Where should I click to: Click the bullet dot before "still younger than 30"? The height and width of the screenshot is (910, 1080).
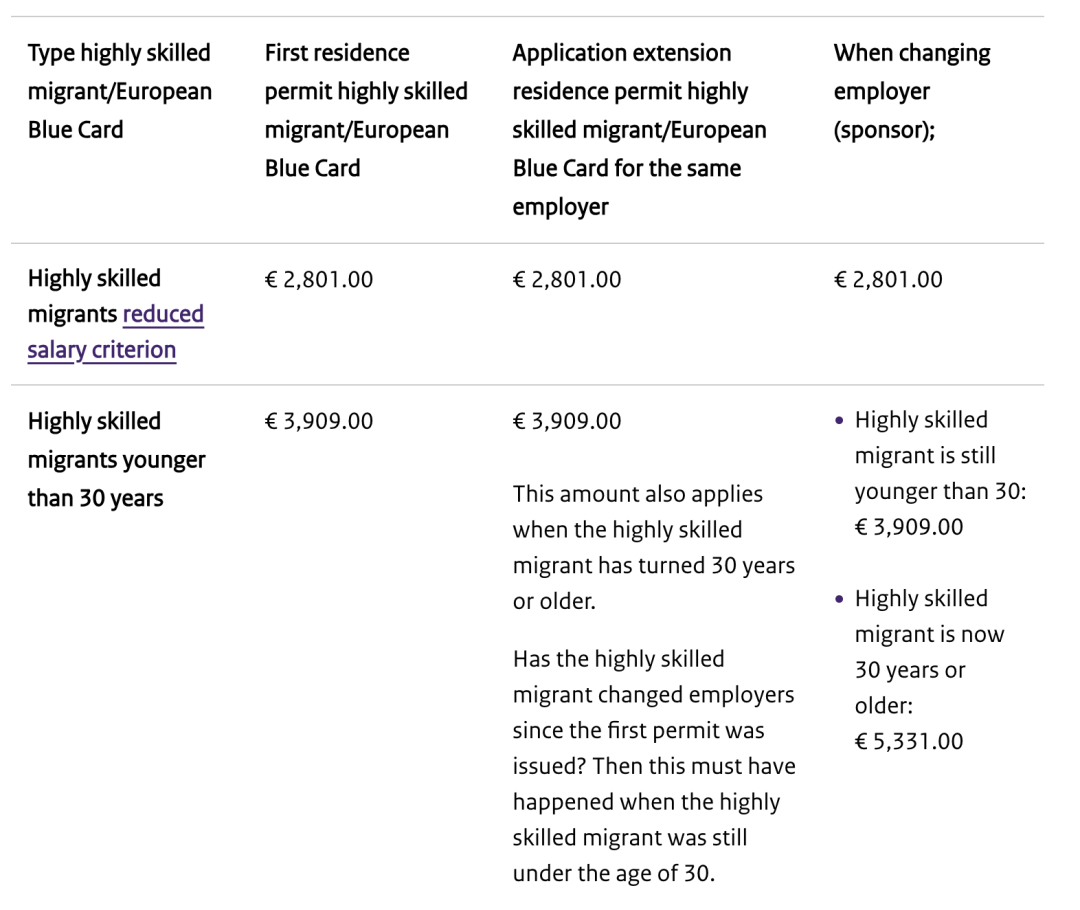point(839,421)
